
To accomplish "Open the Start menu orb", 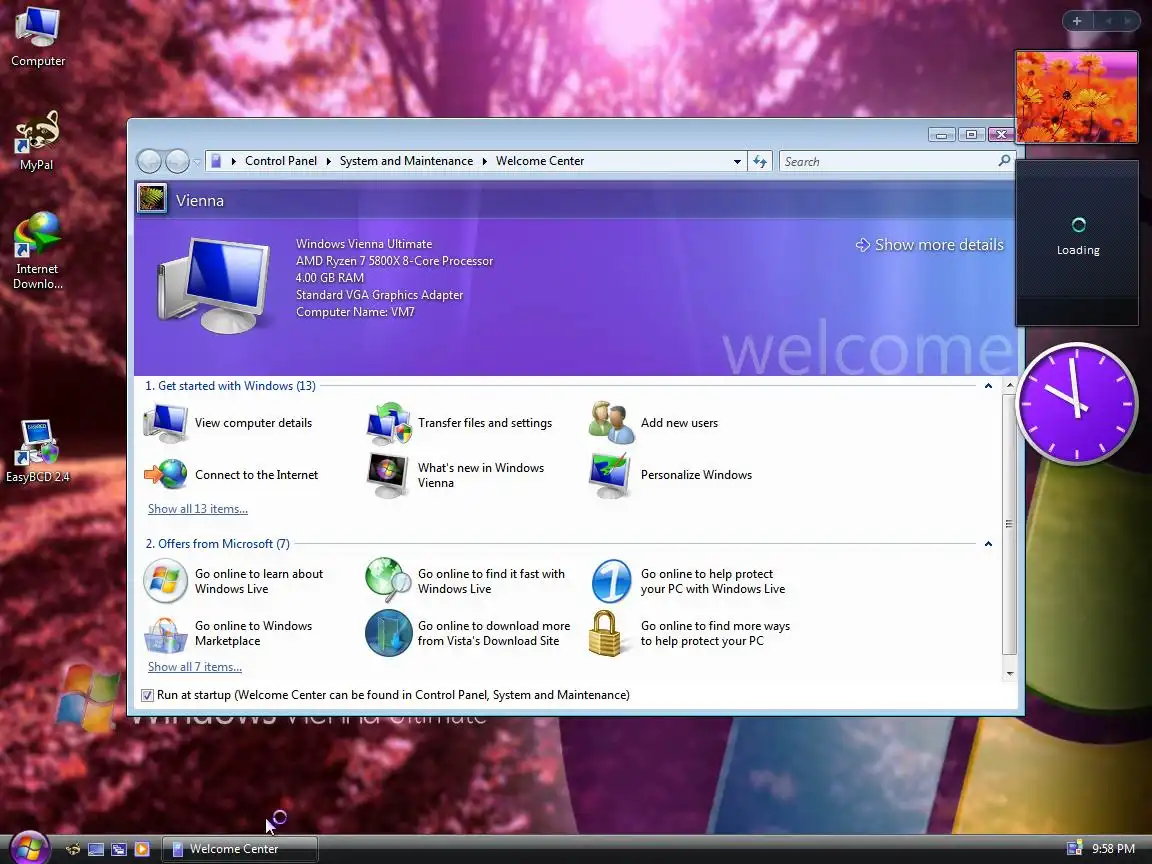I will tap(29, 848).
